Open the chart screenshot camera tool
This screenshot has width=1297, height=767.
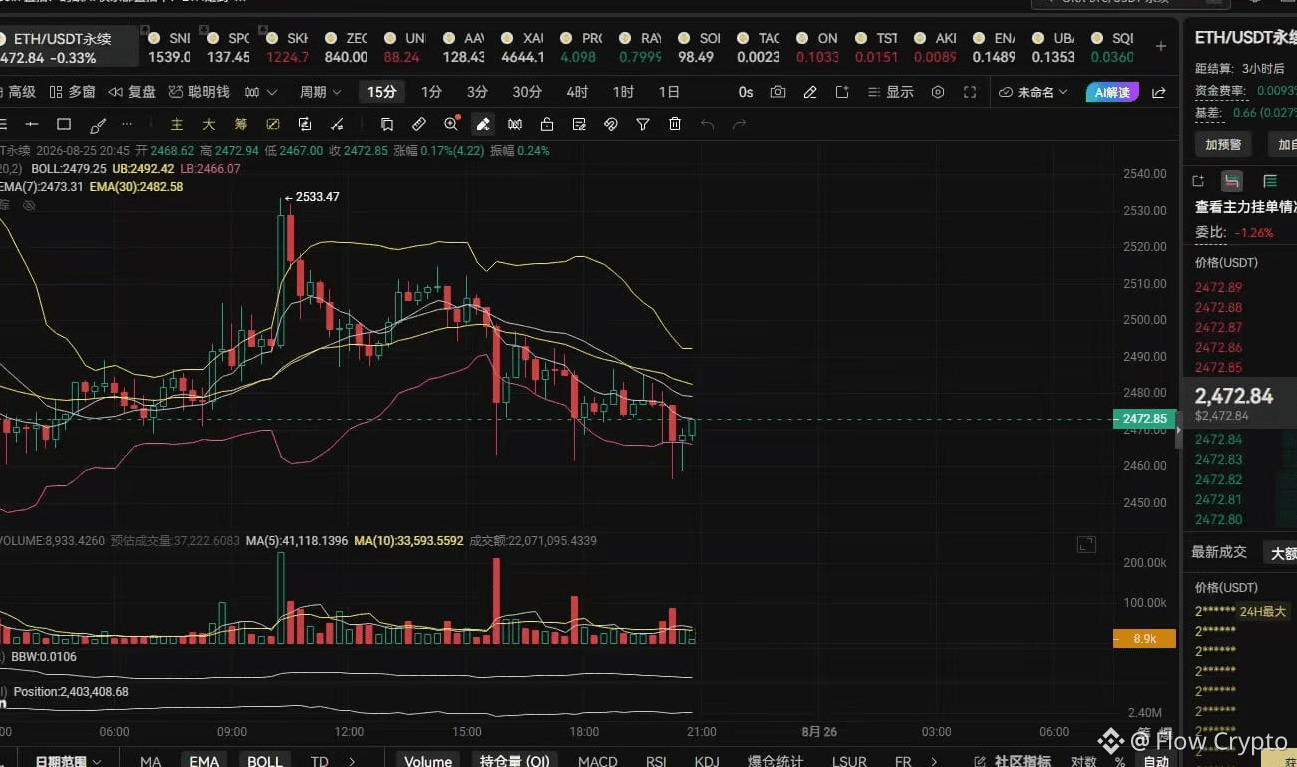pos(778,92)
